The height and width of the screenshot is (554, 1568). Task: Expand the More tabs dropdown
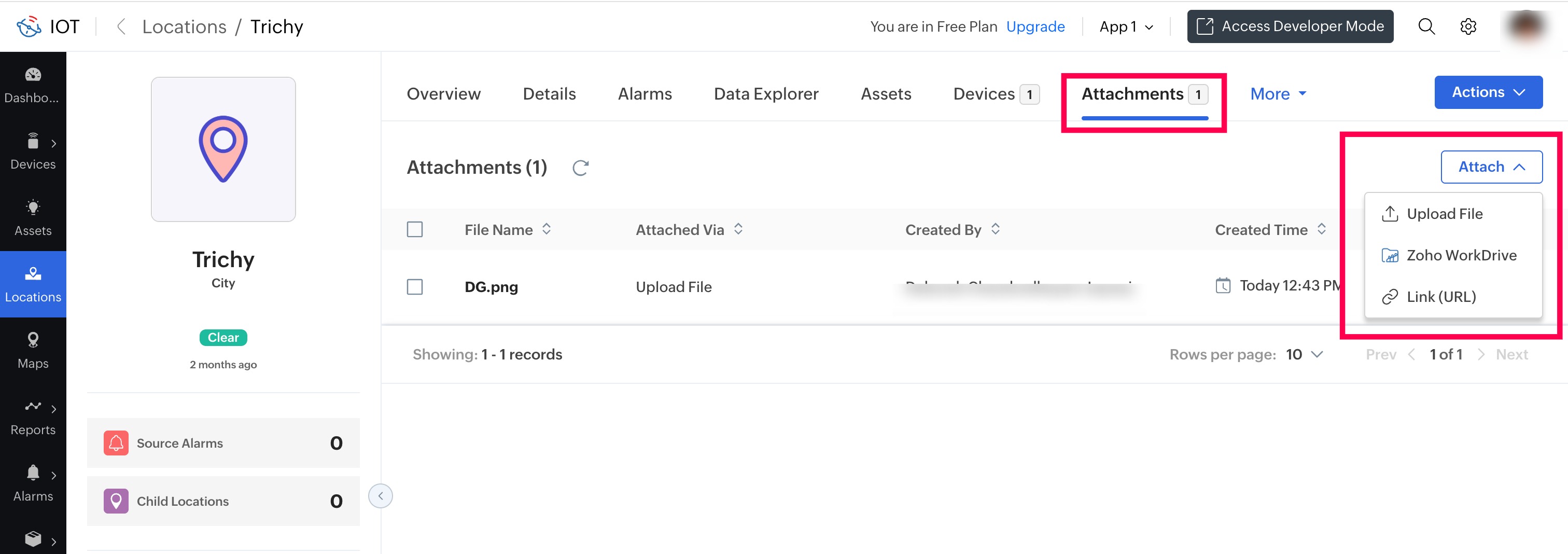(x=1278, y=94)
